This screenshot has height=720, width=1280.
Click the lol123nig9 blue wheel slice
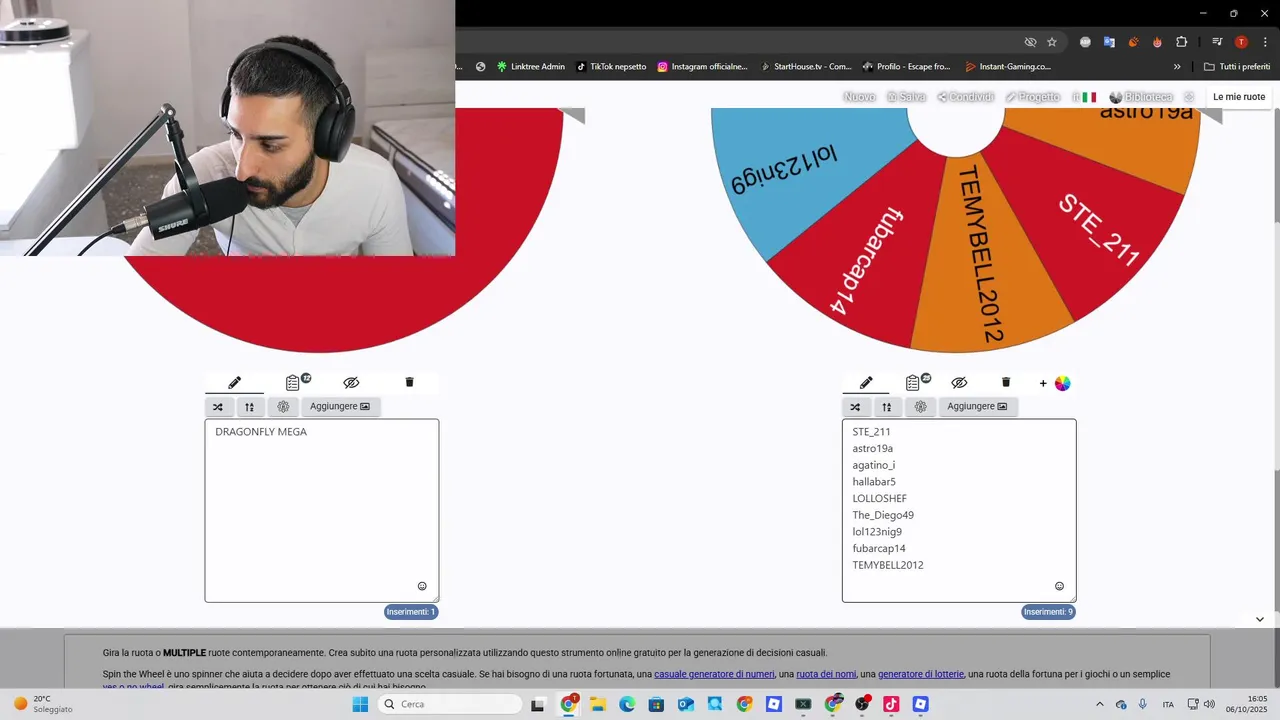800,170
